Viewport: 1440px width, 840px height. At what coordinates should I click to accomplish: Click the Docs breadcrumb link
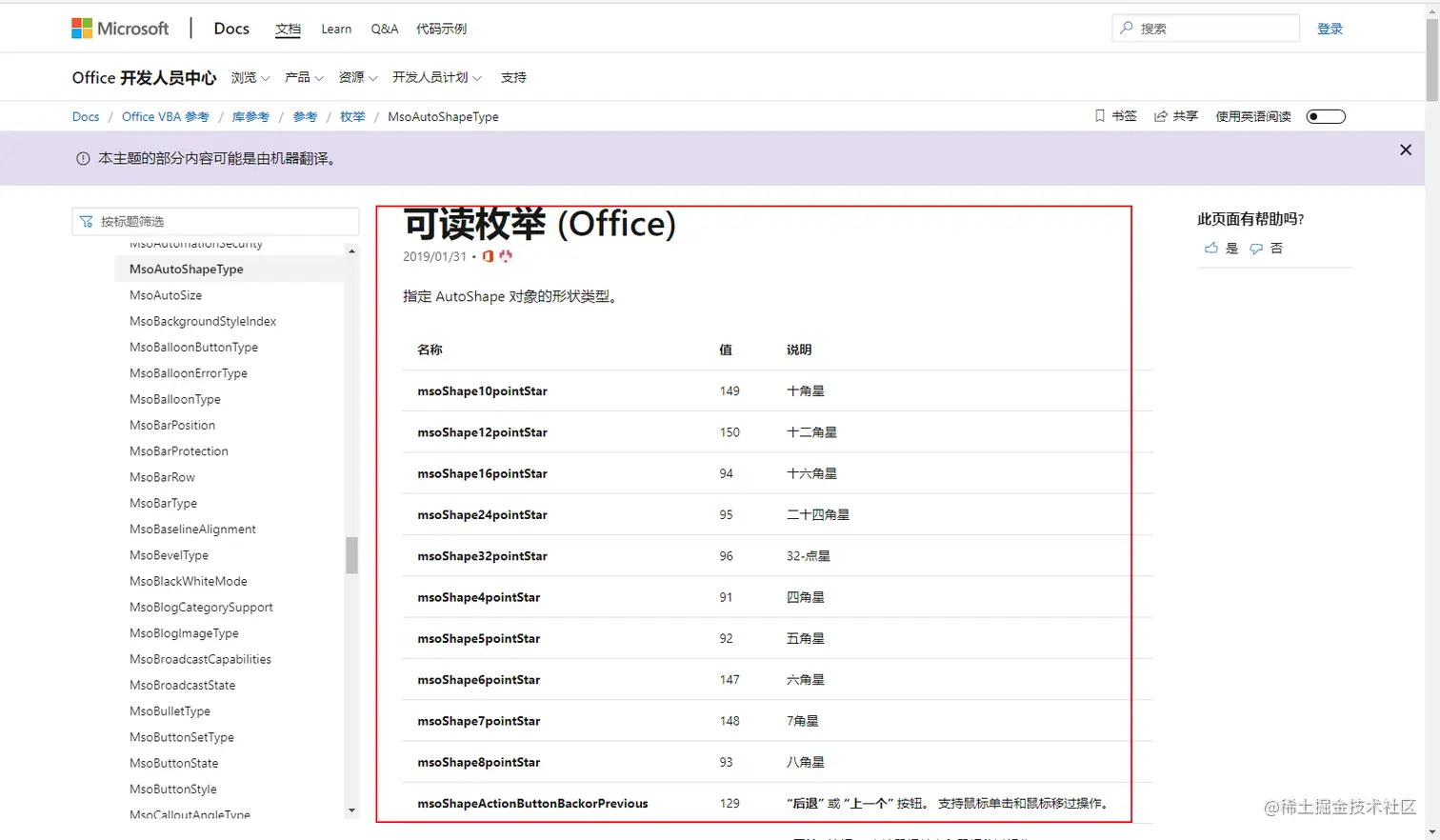tap(86, 116)
